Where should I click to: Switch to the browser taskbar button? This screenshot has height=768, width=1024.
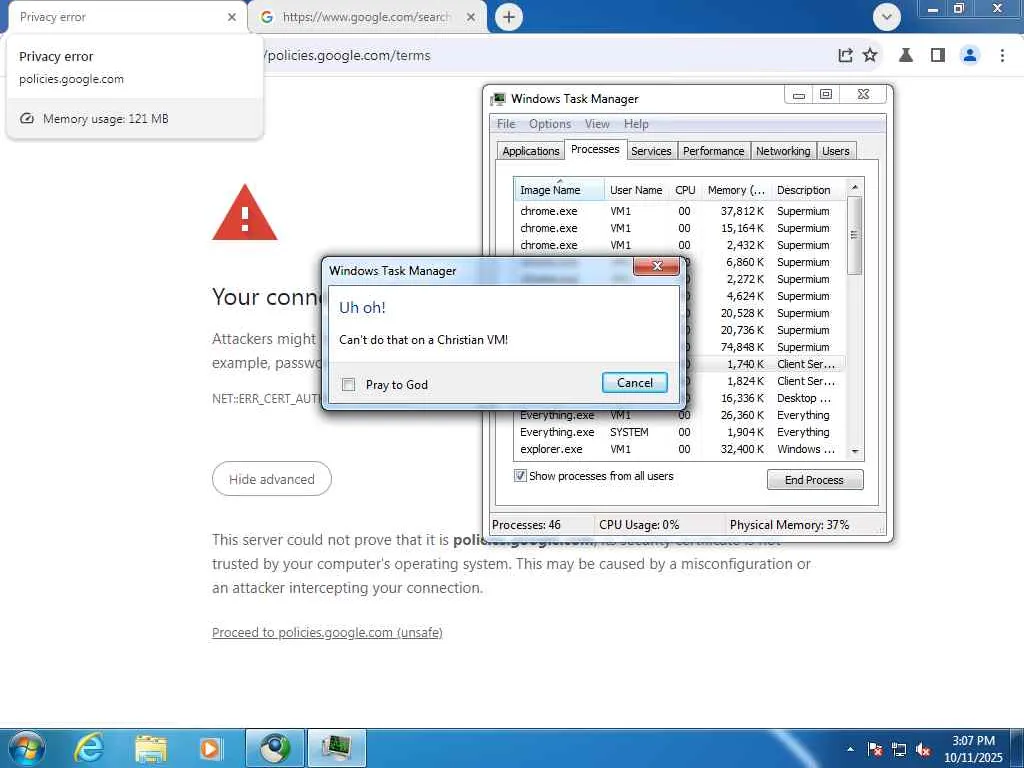[x=275, y=748]
